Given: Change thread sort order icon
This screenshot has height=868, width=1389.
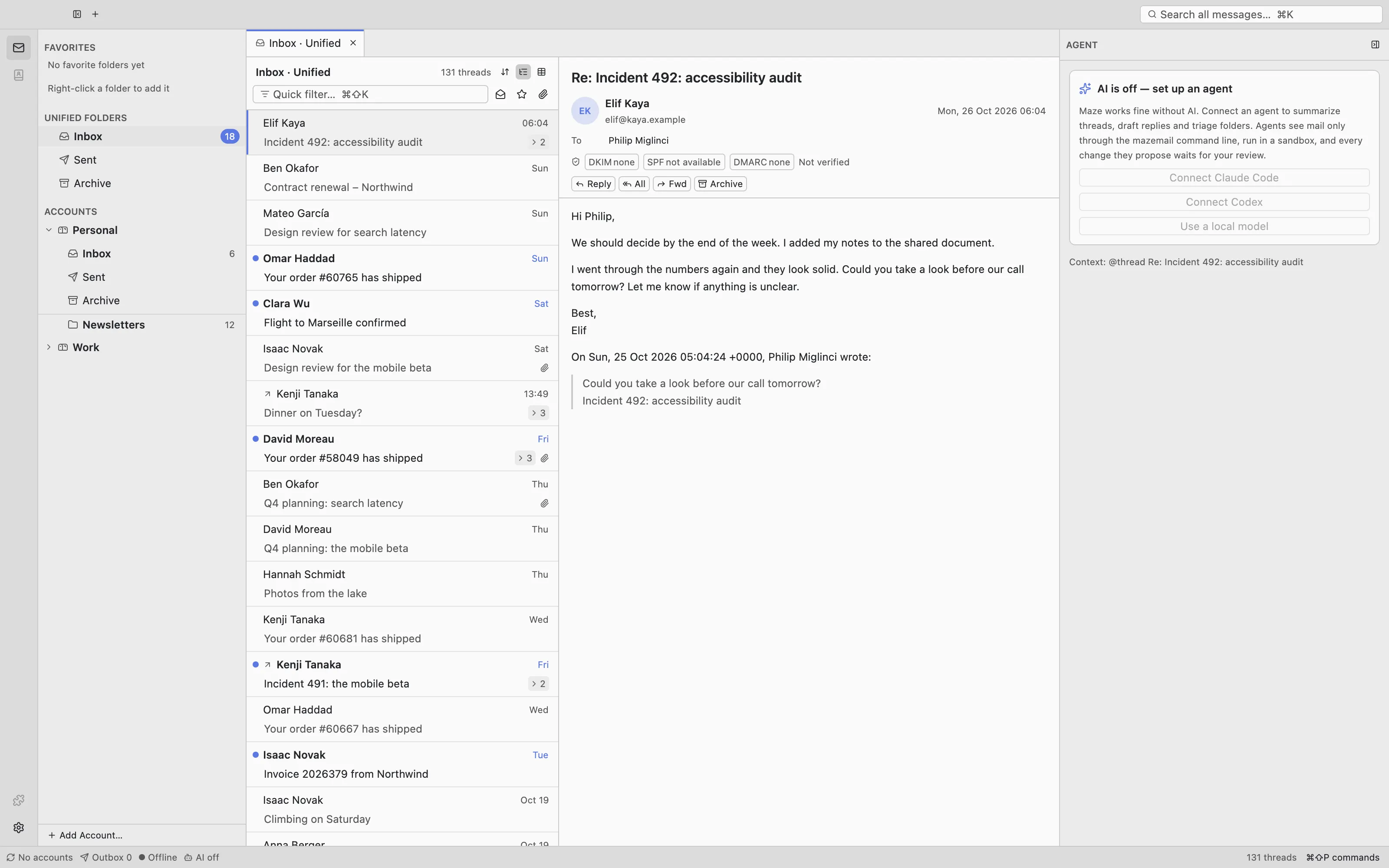Looking at the screenshot, I should click(504, 72).
